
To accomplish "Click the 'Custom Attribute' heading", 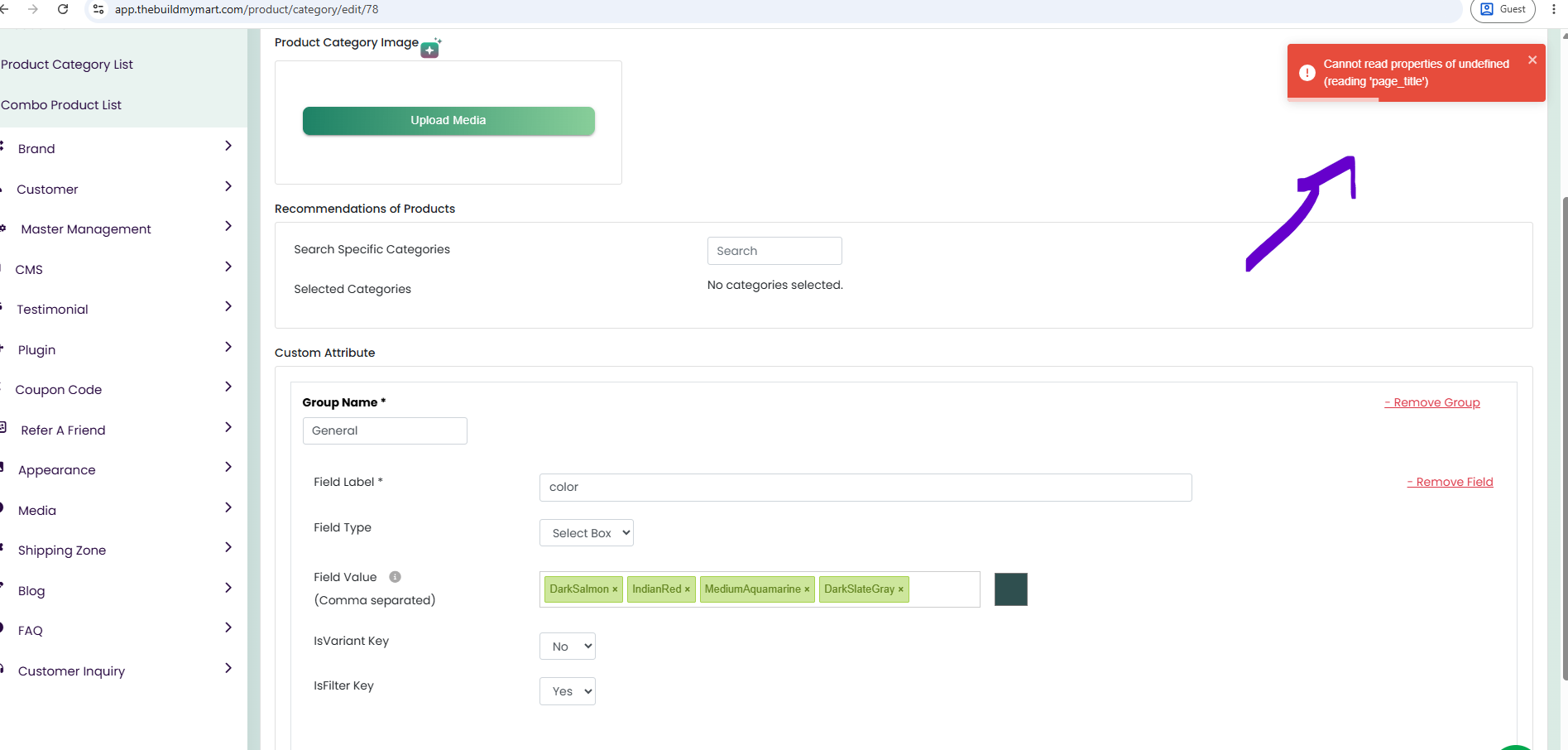I will tap(325, 353).
